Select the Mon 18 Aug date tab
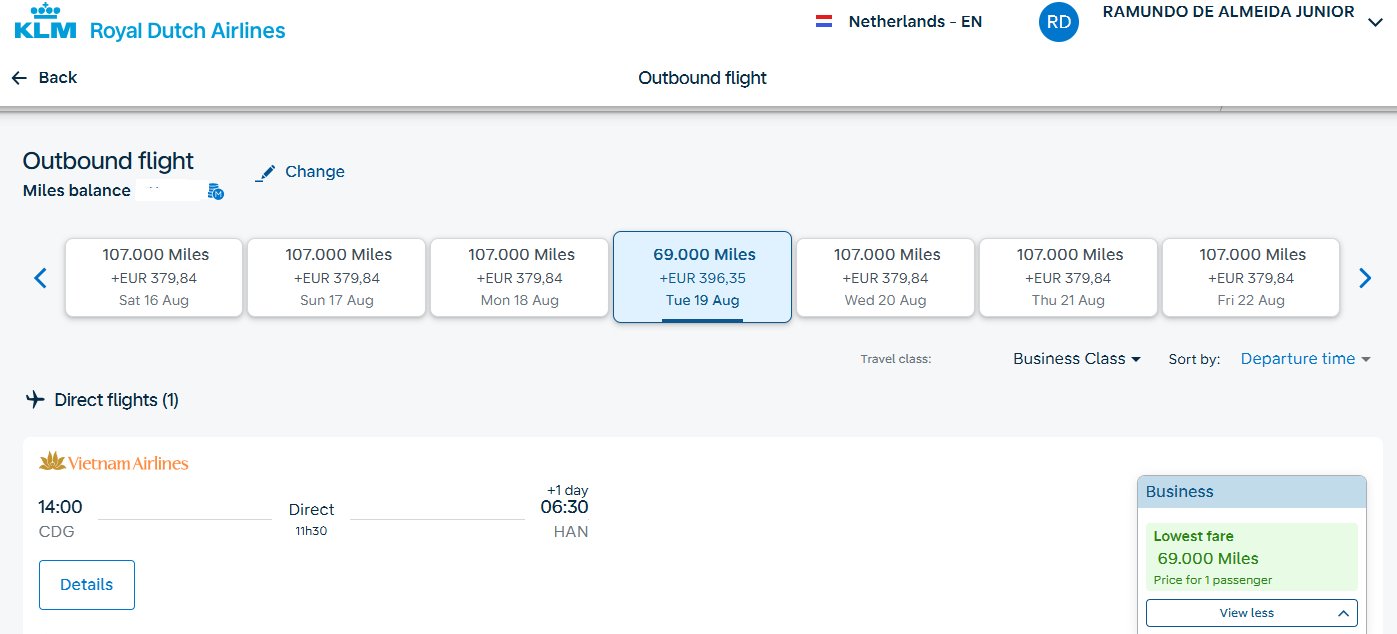Viewport: 1397px width, 634px height. (519, 277)
